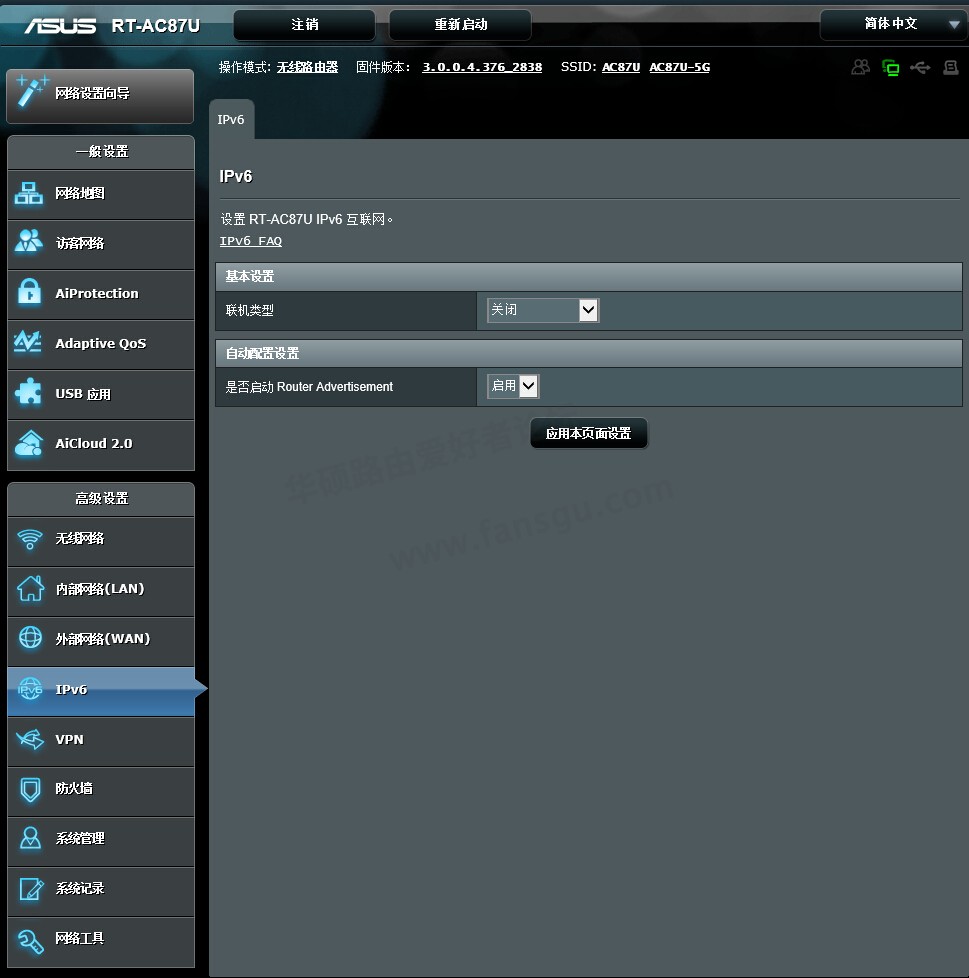Click the green network status icon
The image size is (969, 978).
(890, 67)
